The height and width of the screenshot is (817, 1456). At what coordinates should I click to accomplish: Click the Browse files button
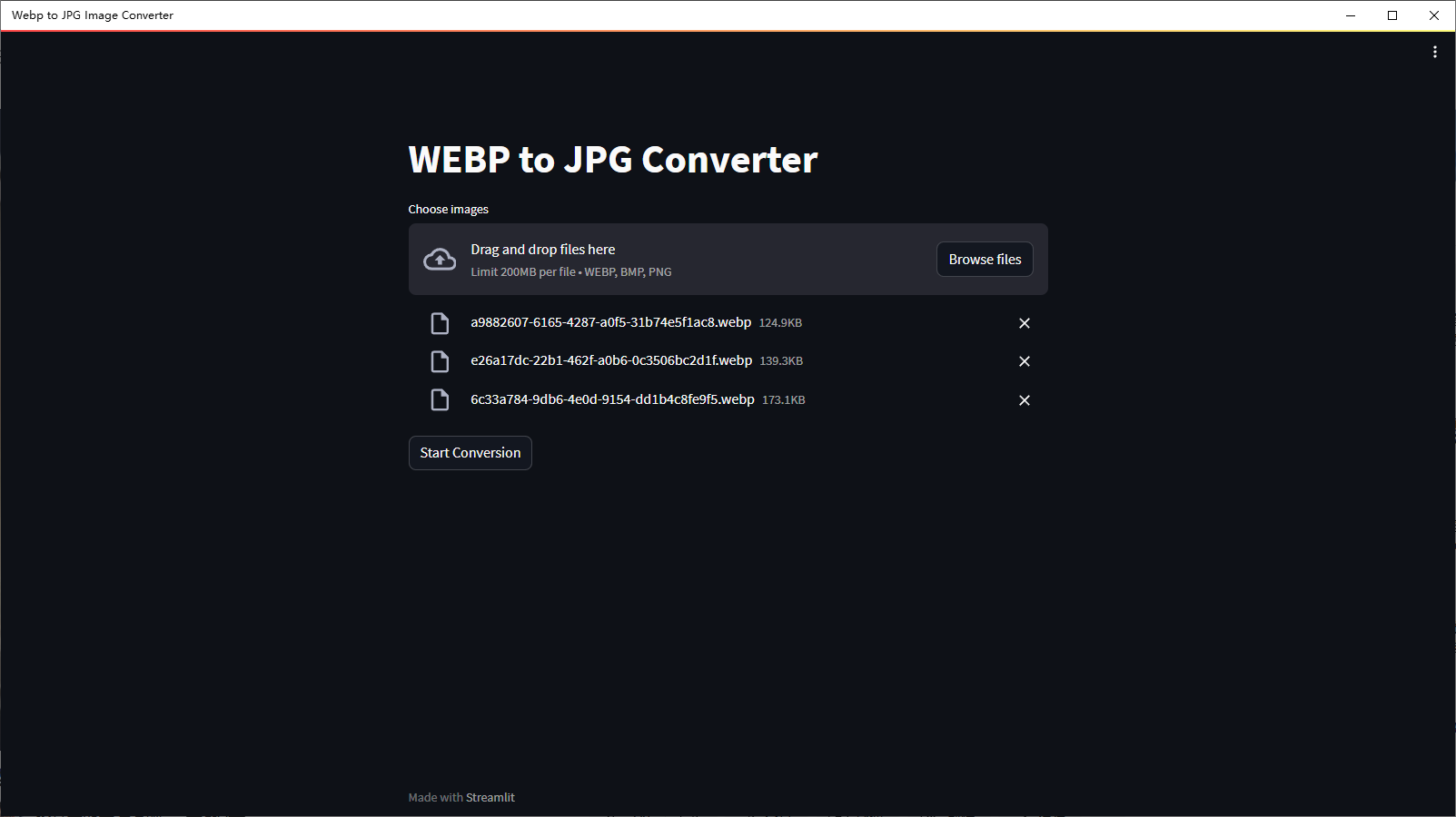(985, 260)
